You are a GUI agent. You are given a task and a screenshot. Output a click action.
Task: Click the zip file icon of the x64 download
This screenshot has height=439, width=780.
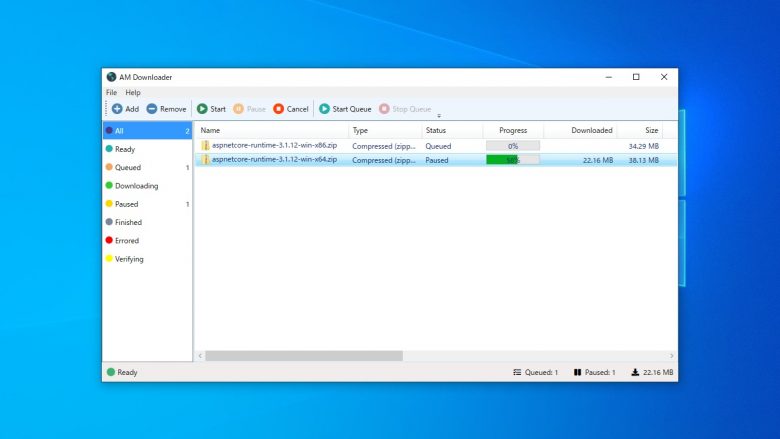205,160
